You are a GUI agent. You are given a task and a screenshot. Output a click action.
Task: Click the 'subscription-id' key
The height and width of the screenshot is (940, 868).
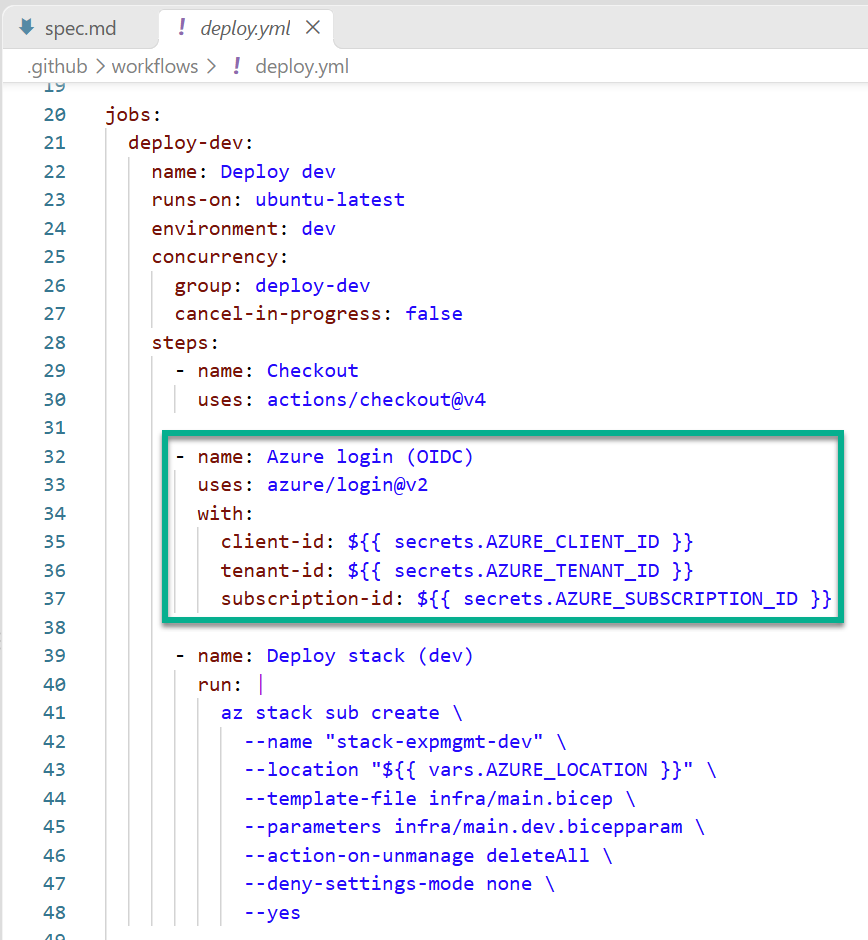[306, 599]
